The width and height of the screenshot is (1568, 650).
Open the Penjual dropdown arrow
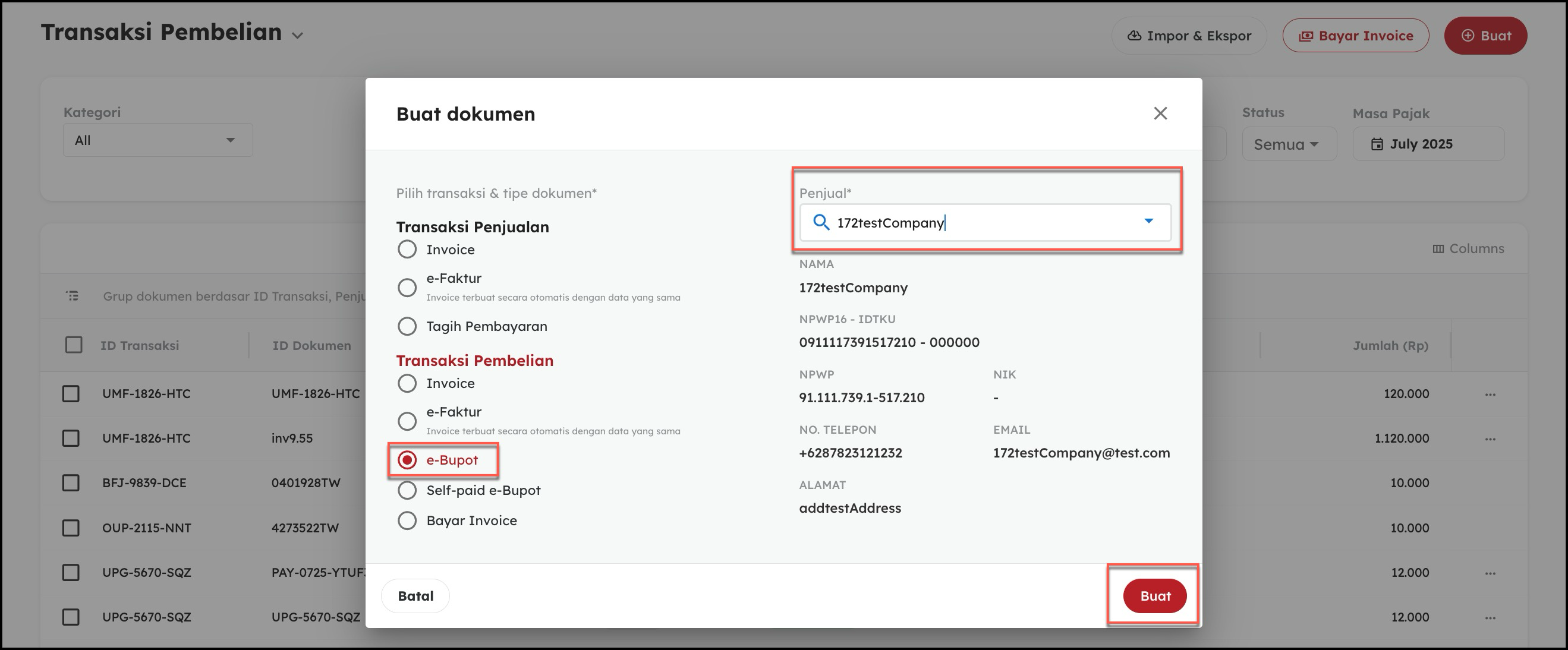(1148, 222)
